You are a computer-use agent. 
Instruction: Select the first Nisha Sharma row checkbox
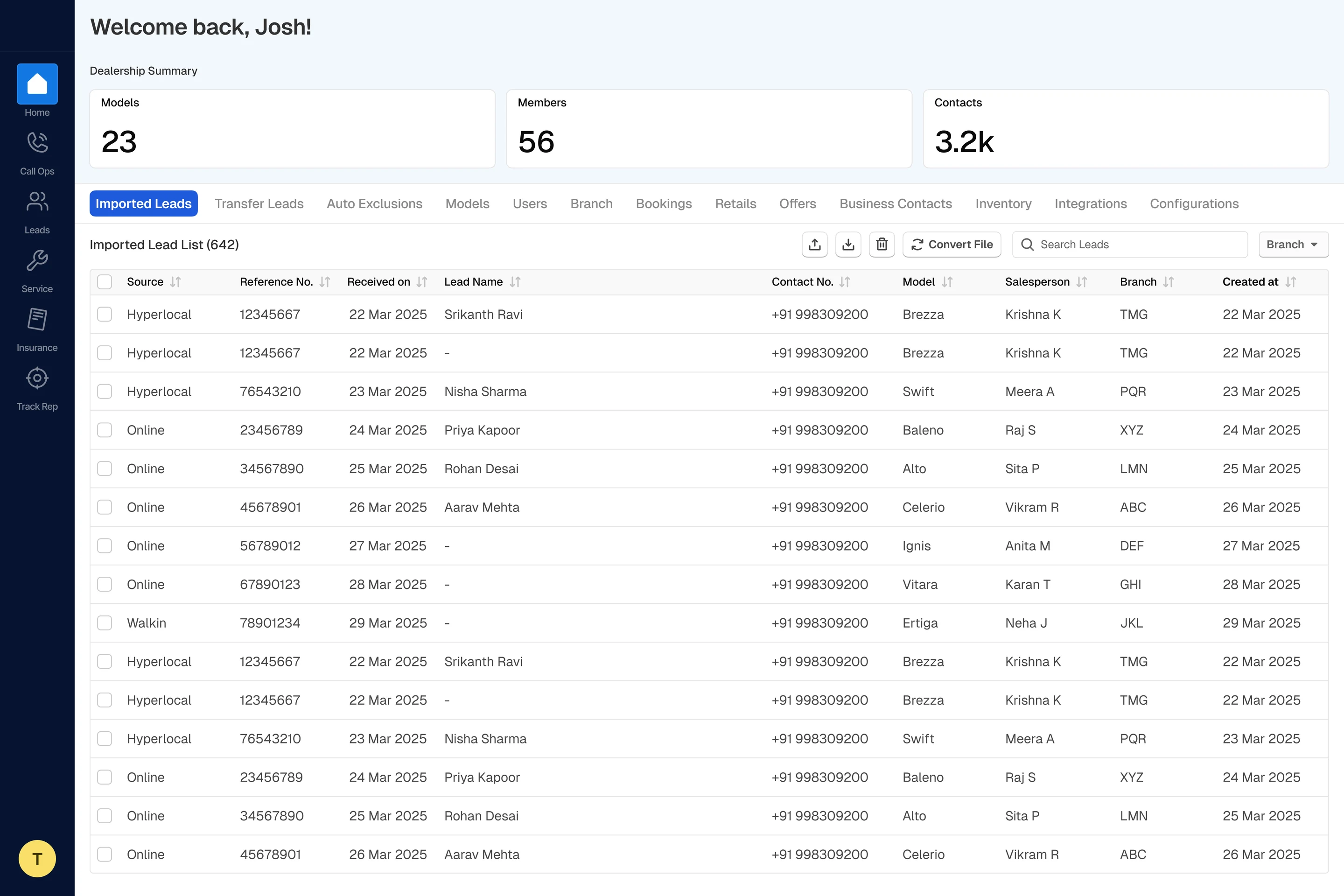[105, 392]
